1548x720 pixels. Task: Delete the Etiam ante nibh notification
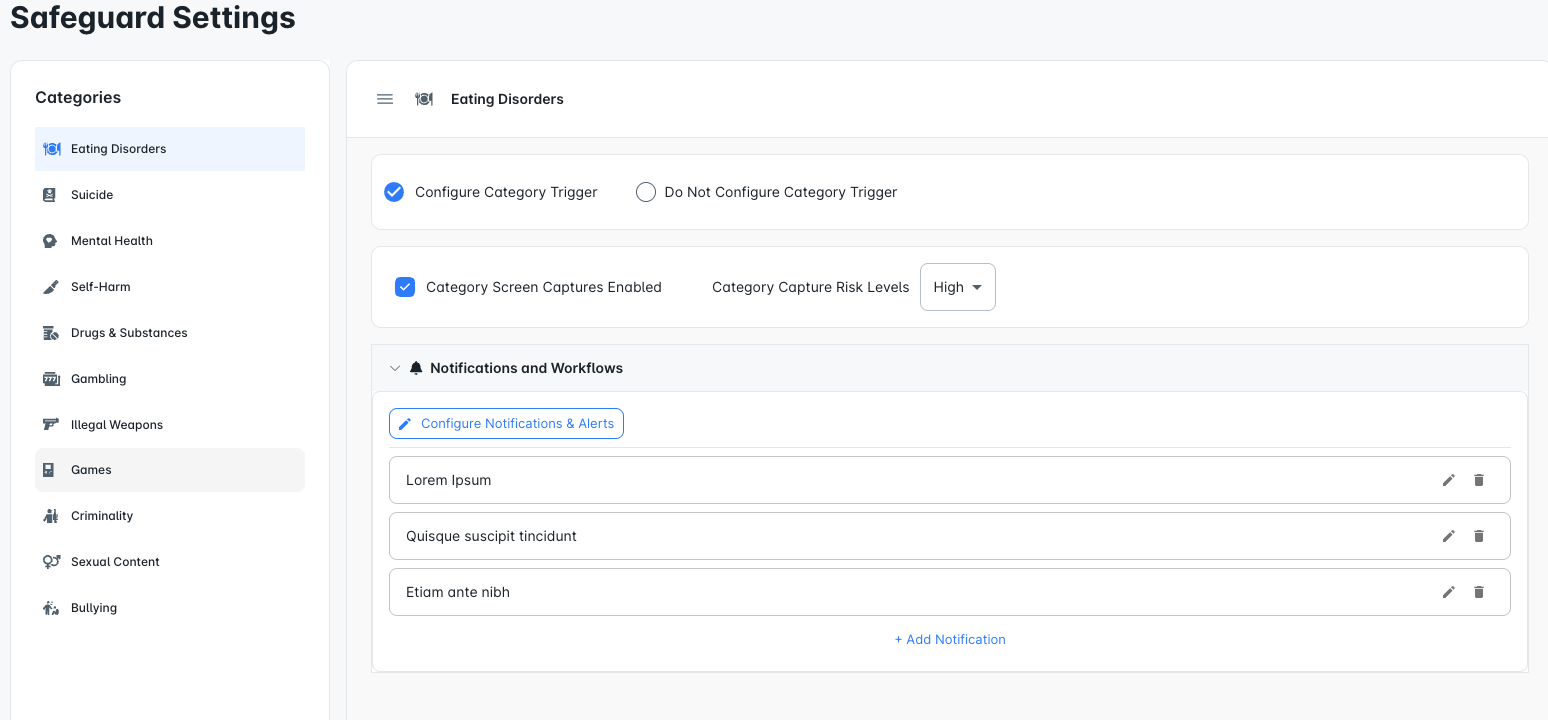[x=1479, y=592]
